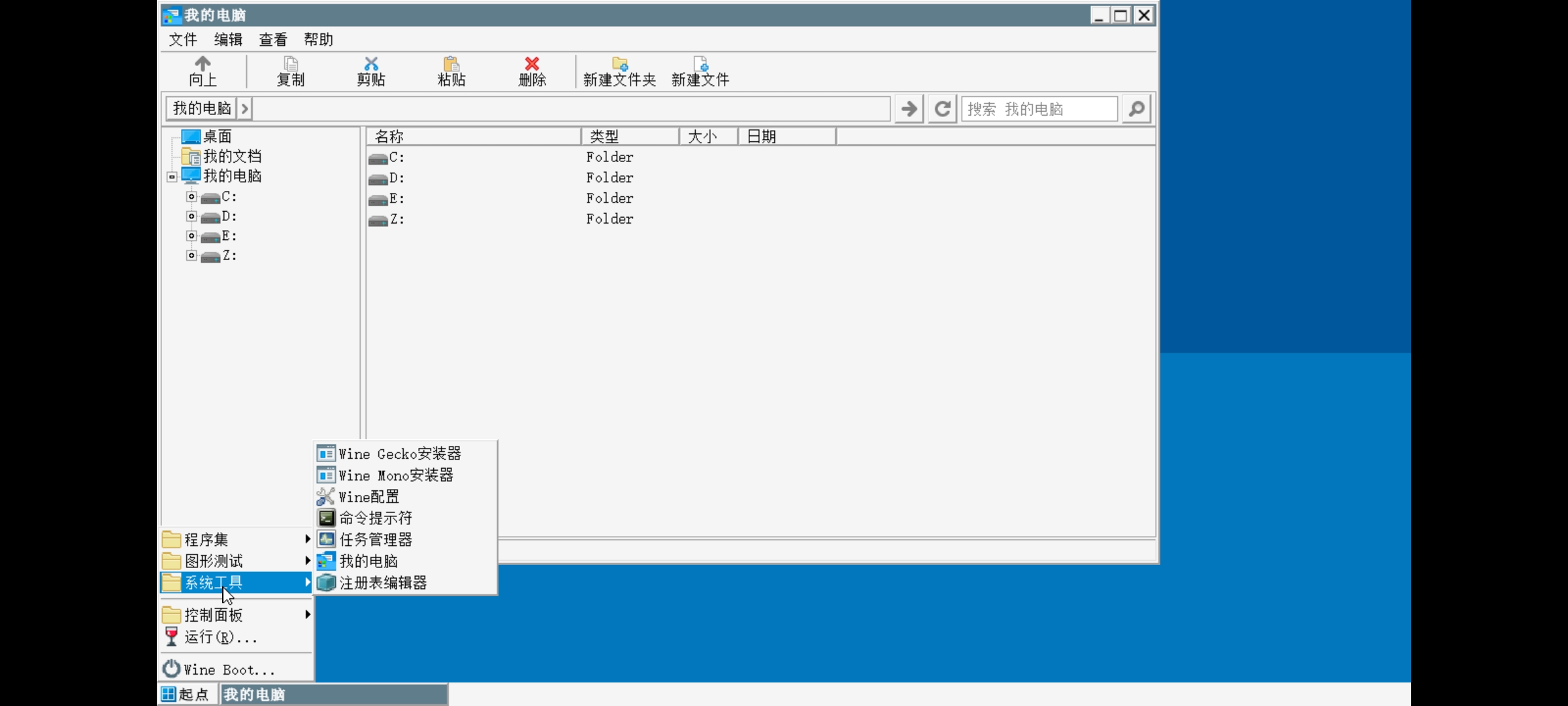This screenshot has width=1568, height=706.
Task: Click 运行(R)... in start menu
Action: click(x=237, y=637)
